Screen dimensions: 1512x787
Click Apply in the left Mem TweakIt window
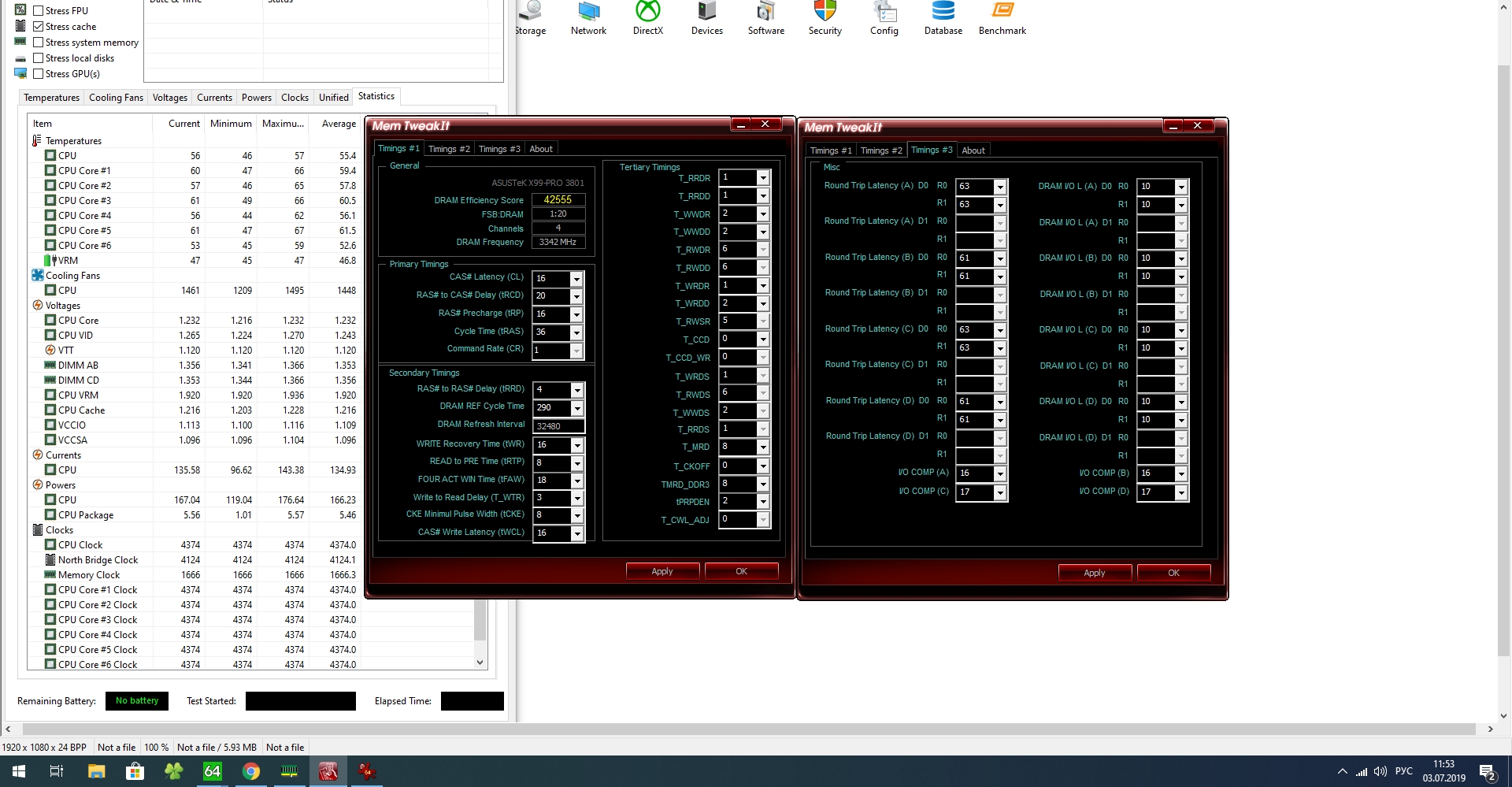662,571
